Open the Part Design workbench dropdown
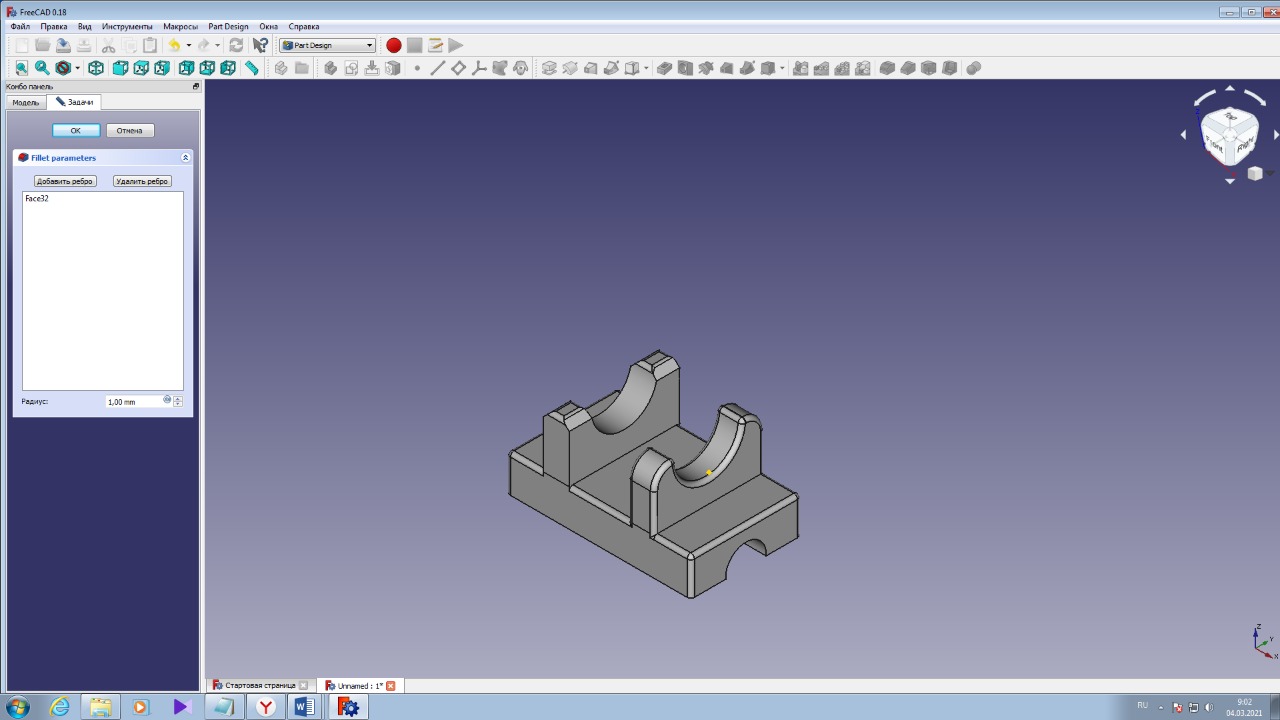This screenshot has height=720, width=1280. (327, 45)
